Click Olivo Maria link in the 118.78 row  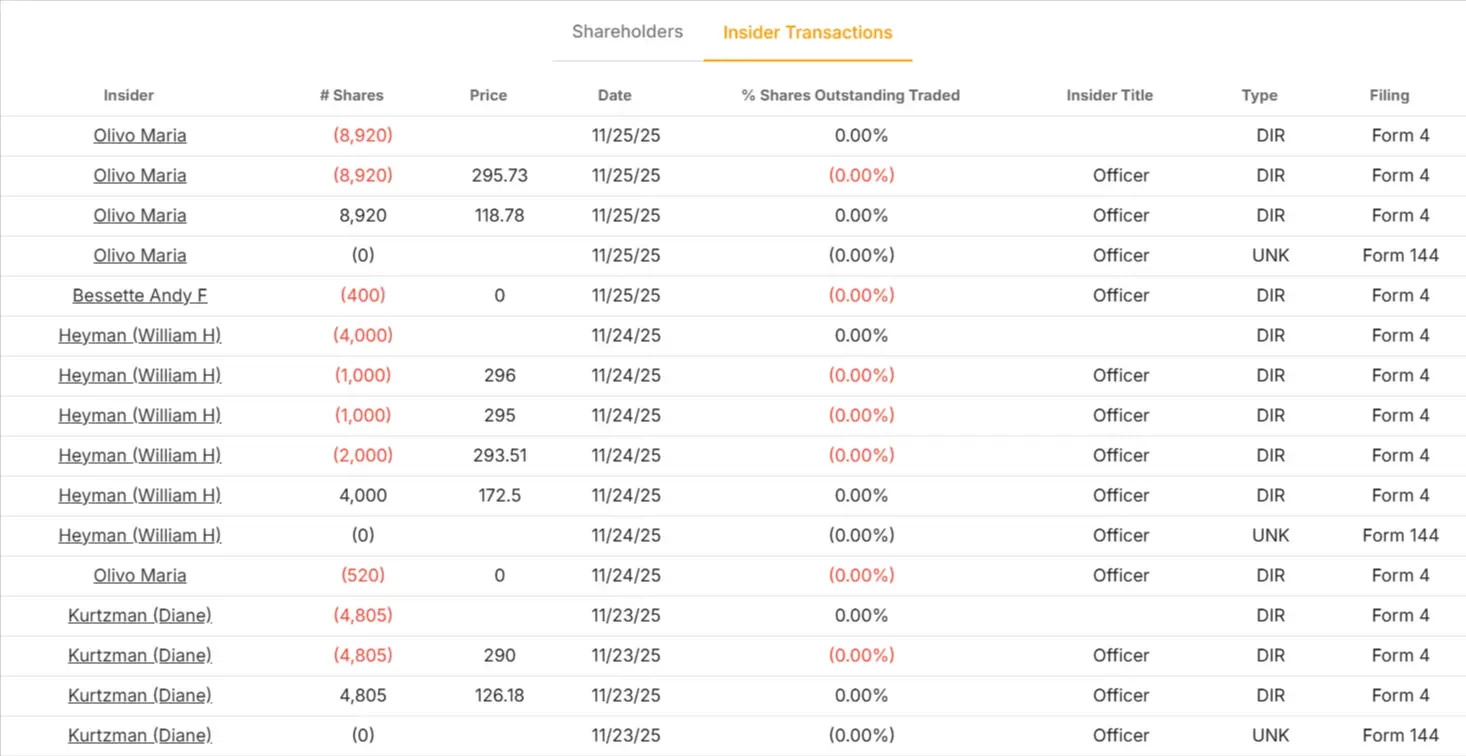point(140,215)
